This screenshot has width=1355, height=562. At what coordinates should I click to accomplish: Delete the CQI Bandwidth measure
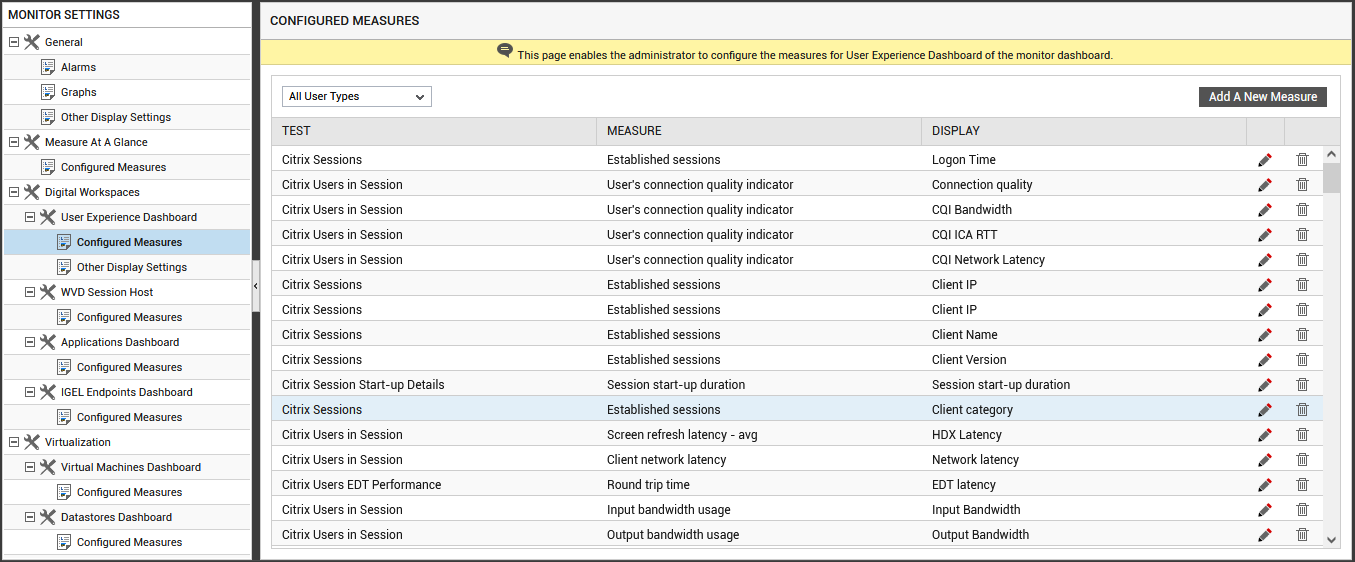point(1302,209)
